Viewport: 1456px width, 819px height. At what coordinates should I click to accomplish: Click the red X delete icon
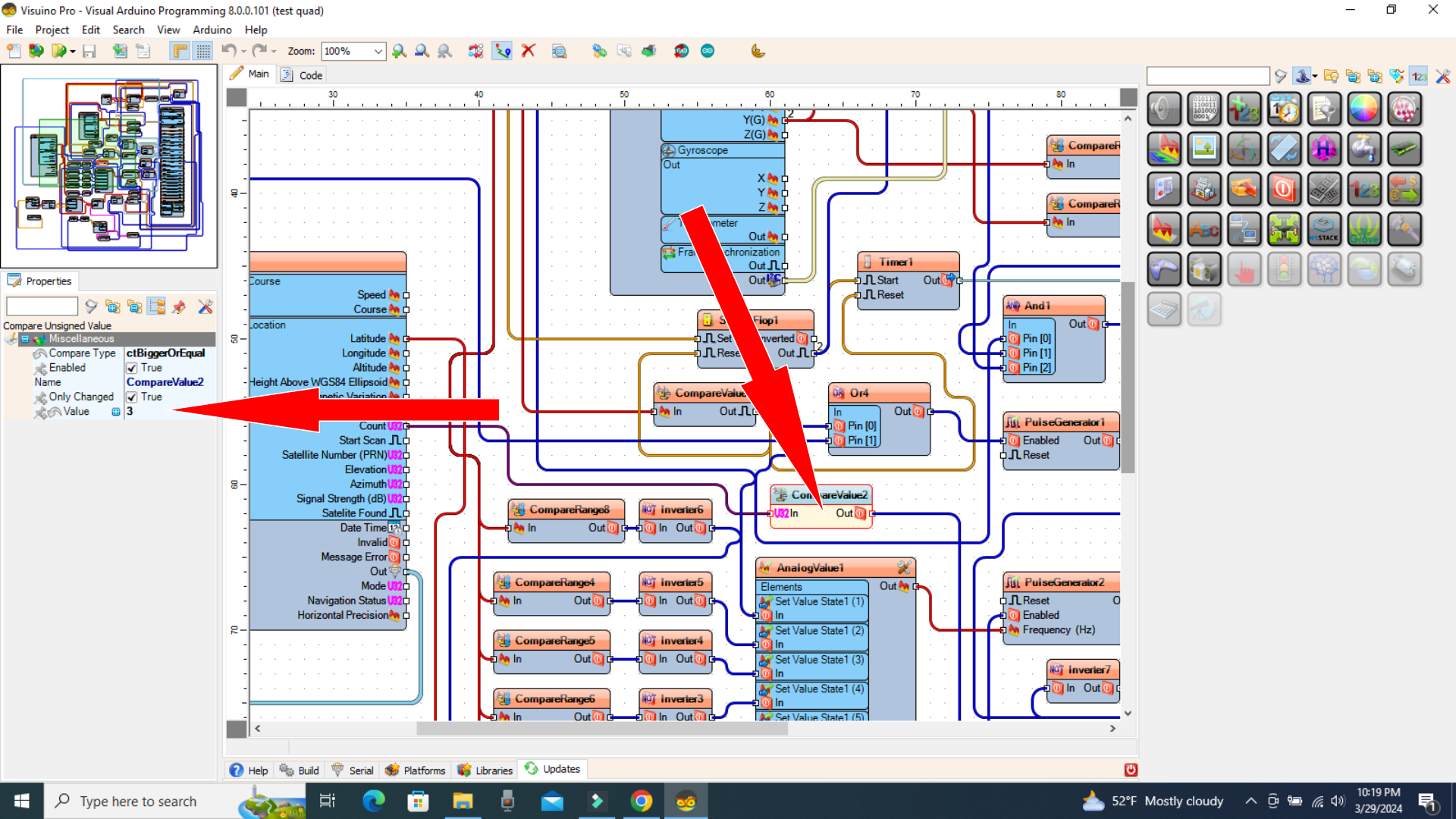coord(529,51)
